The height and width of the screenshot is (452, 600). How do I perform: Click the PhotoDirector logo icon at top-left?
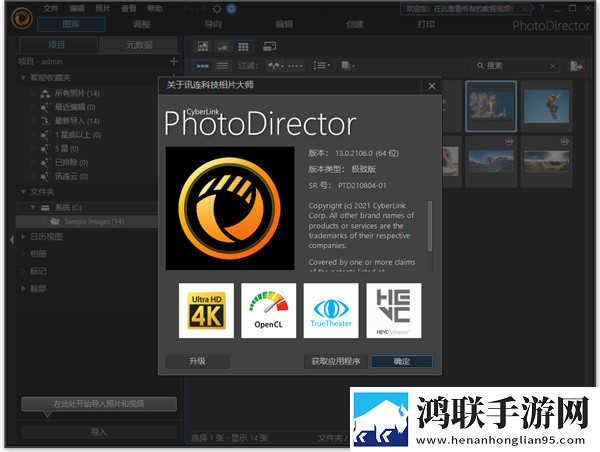21,18
